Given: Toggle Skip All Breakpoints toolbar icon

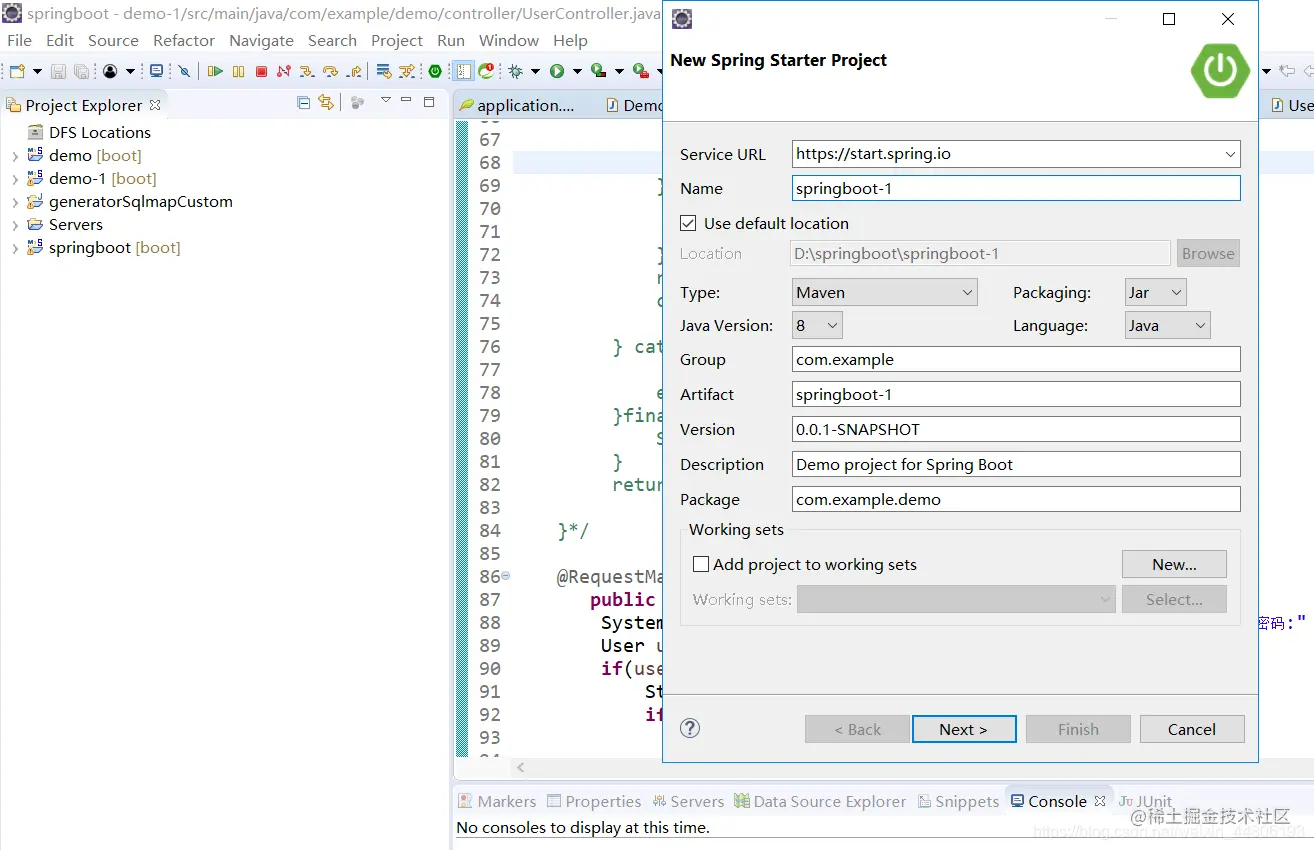Looking at the screenshot, I should 184,71.
